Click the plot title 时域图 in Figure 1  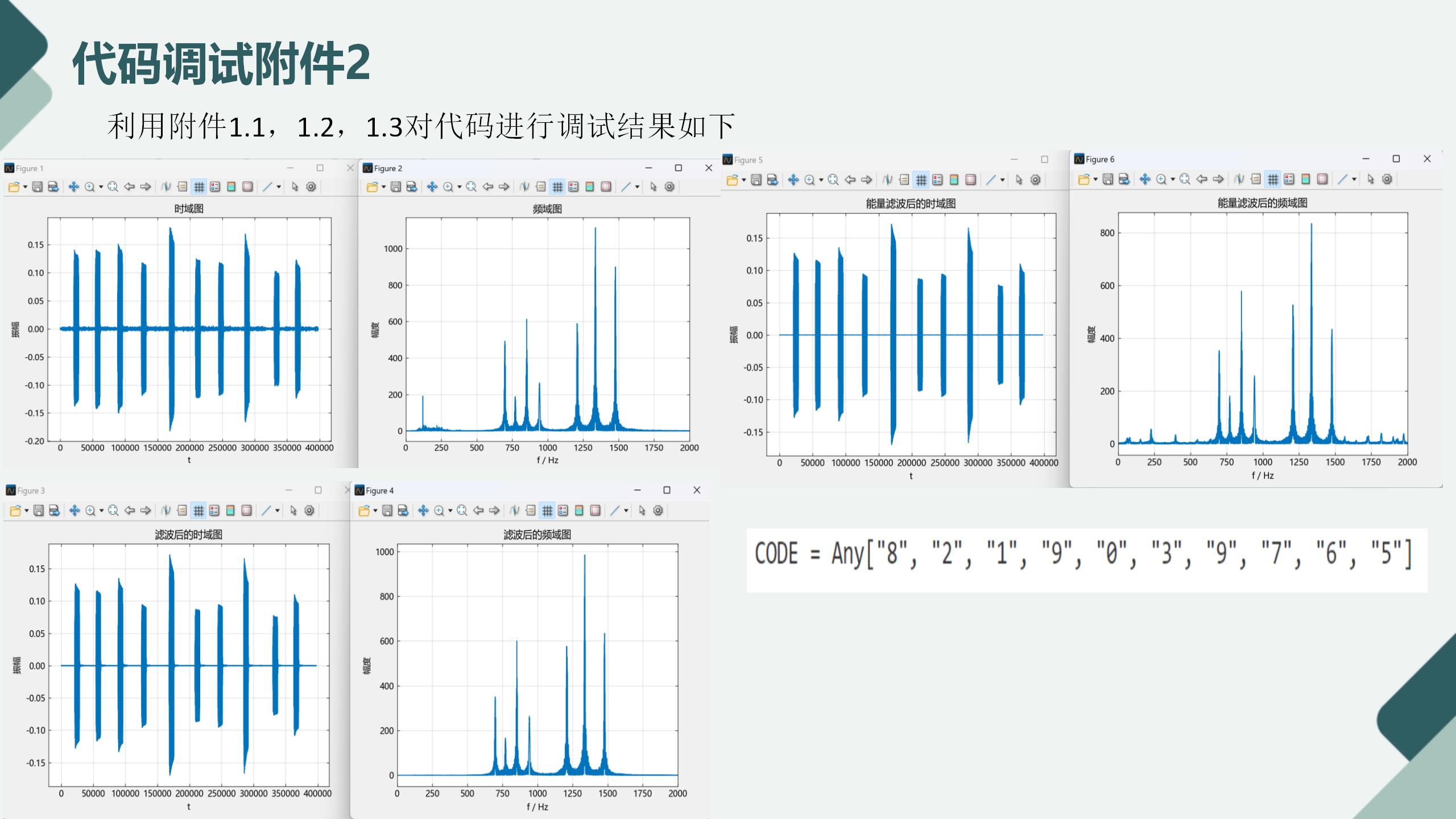tap(189, 209)
